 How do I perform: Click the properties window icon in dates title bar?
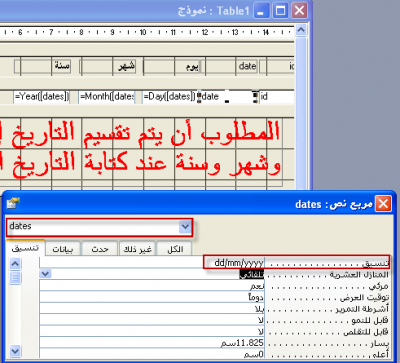click(13, 203)
